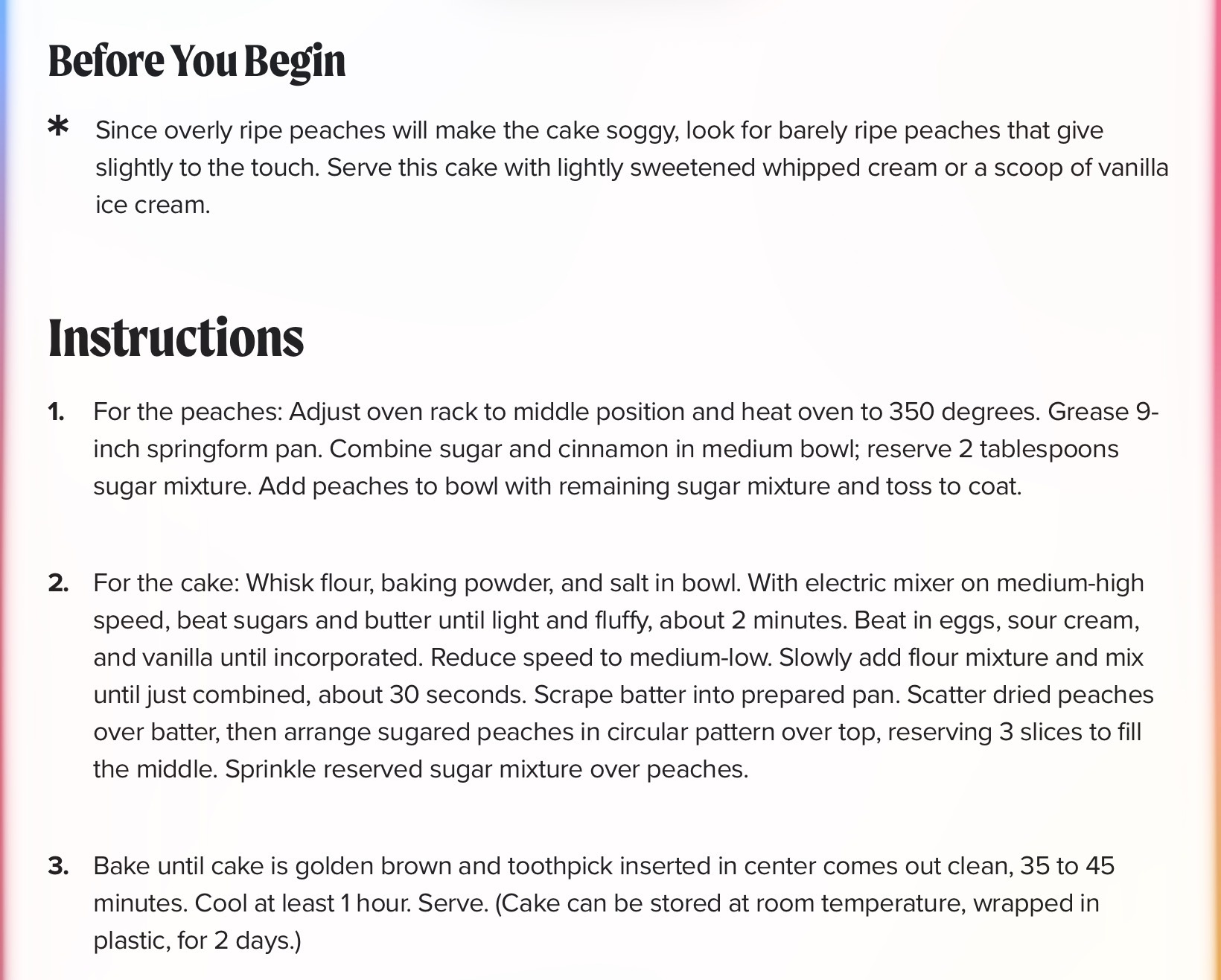Click 'Grease 9-inch springform pan' sentence
1221x980 pixels.
click(626, 430)
